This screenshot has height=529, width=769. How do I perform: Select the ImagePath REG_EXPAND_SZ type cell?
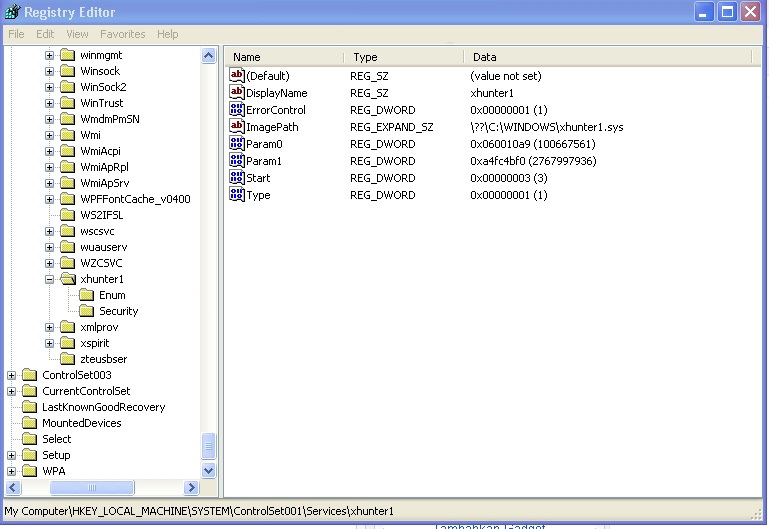(392, 127)
